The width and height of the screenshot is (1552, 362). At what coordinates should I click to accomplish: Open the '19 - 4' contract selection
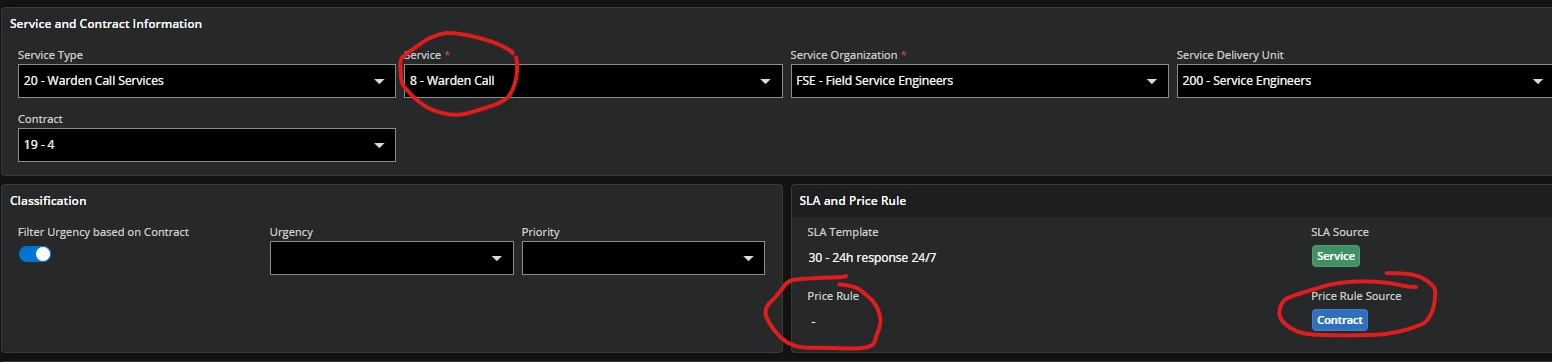207,145
